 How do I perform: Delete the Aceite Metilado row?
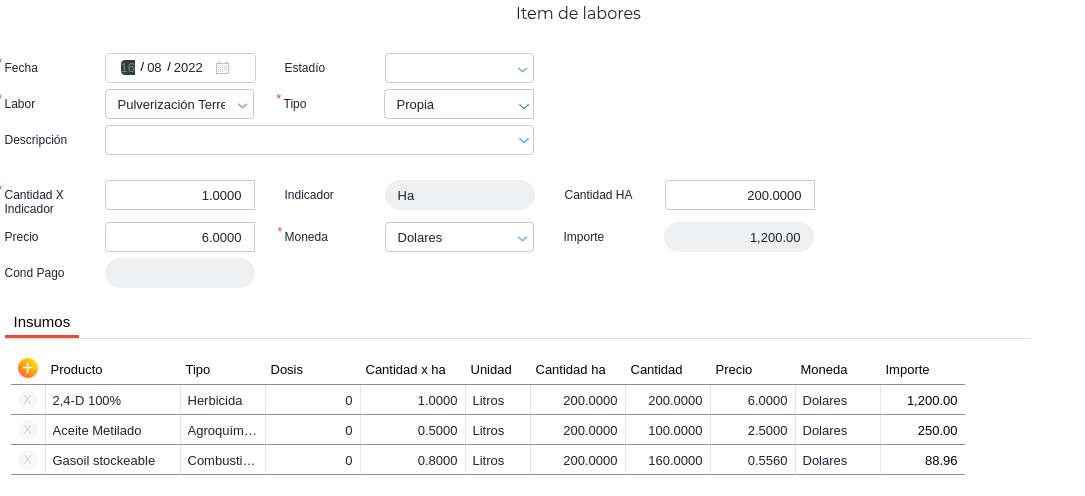[28, 430]
